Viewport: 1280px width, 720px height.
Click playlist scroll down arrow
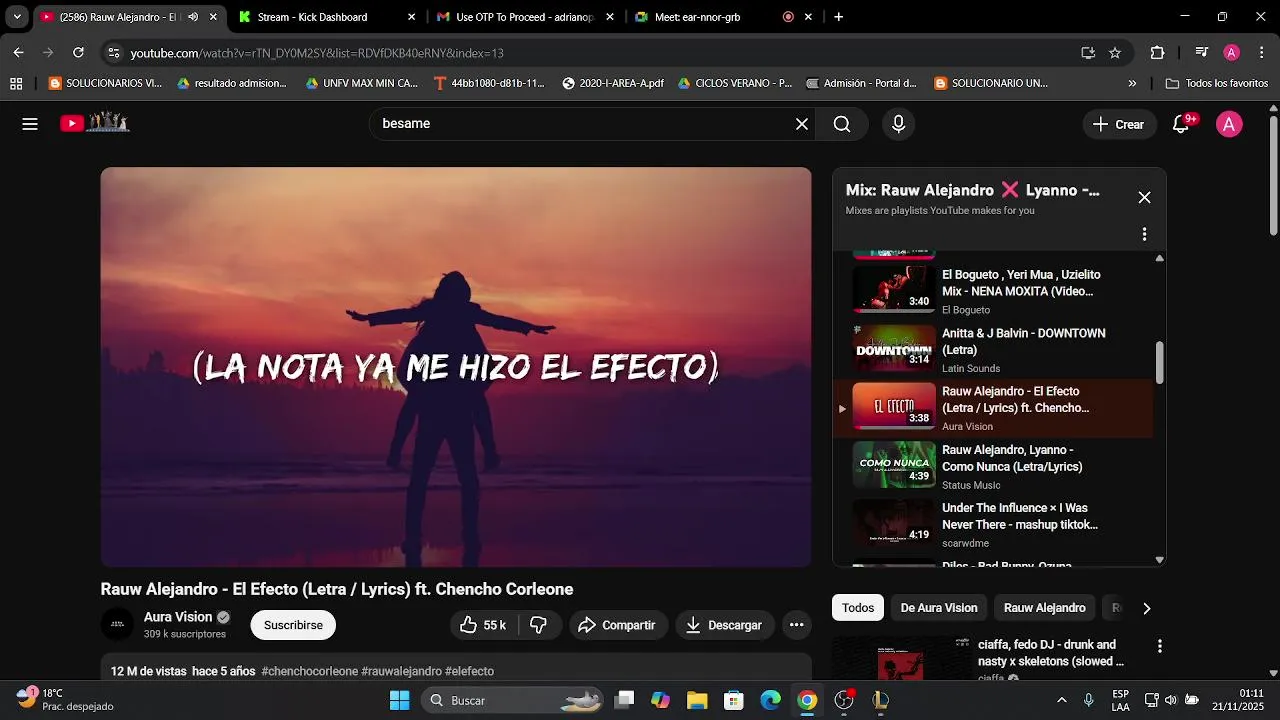point(1159,560)
